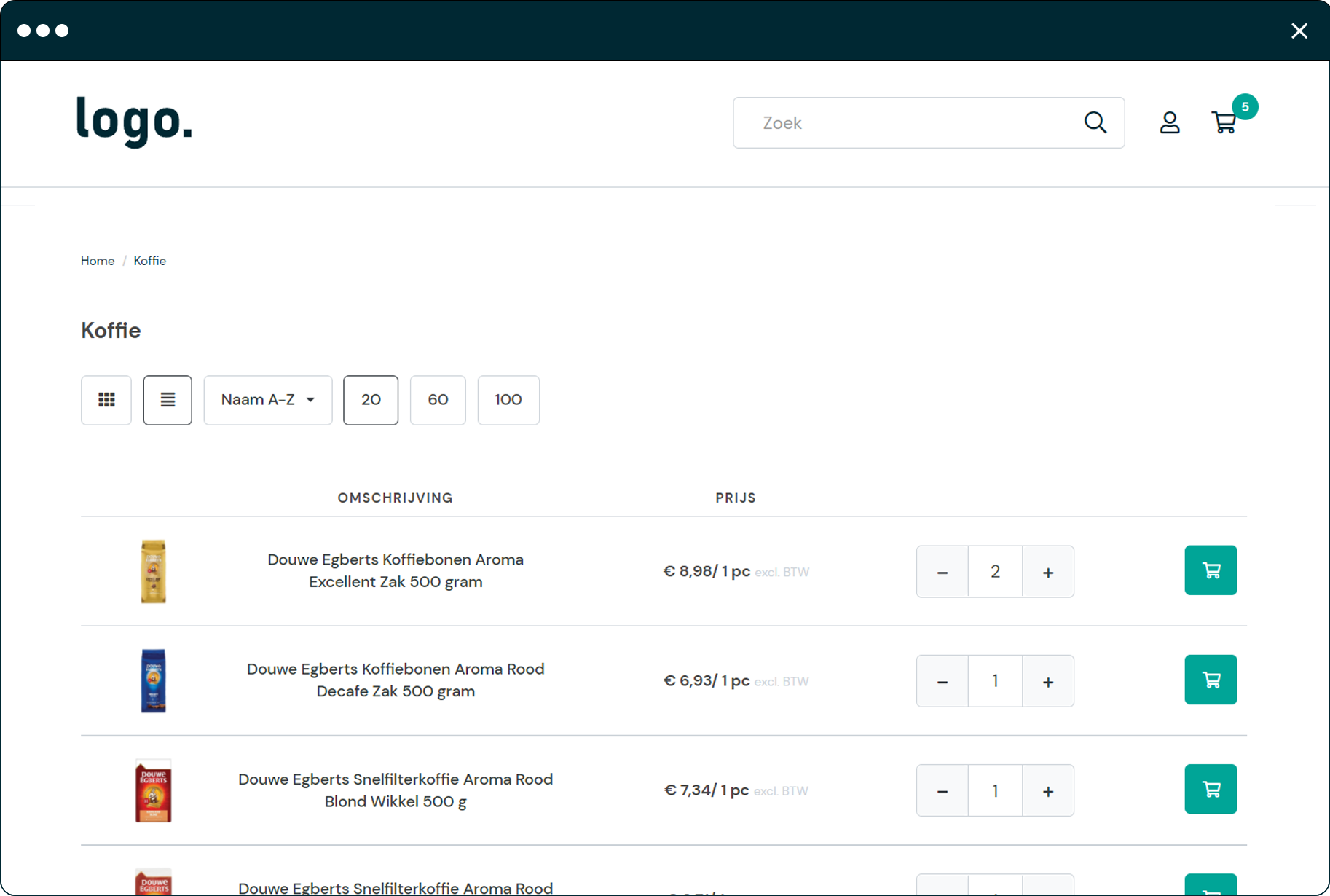
Task: Decrease quantity for Blond Wikkel 500 g
Action: (943, 790)
